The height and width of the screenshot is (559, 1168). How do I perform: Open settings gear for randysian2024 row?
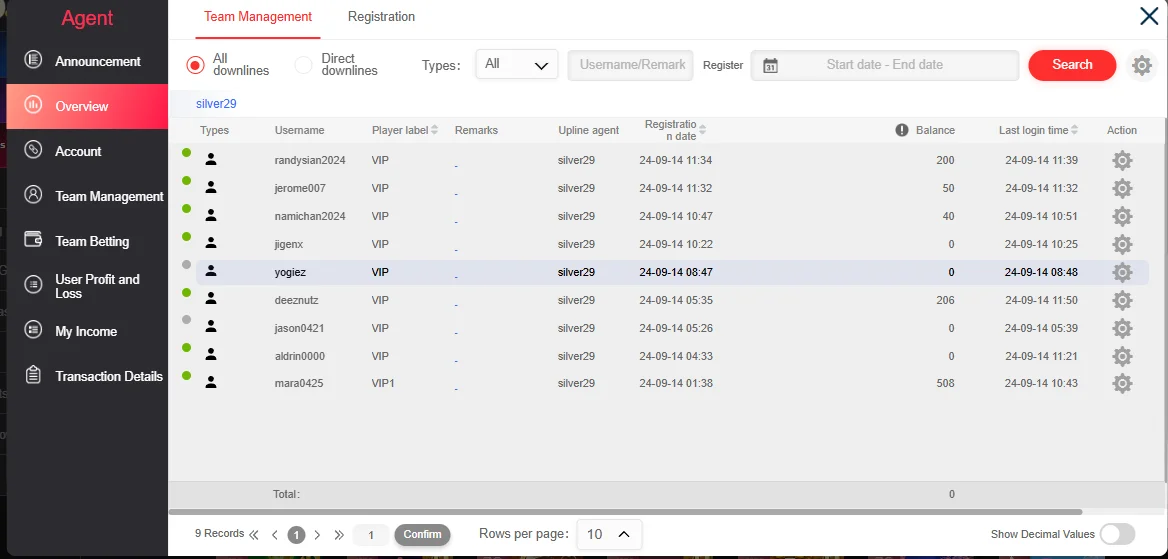click(1122, 160)
